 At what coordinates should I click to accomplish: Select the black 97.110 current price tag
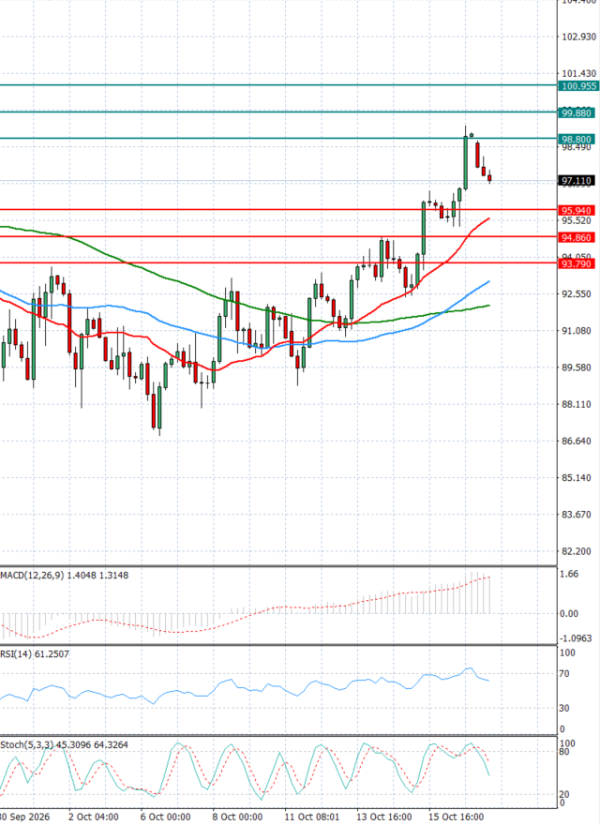pos(576,181)
